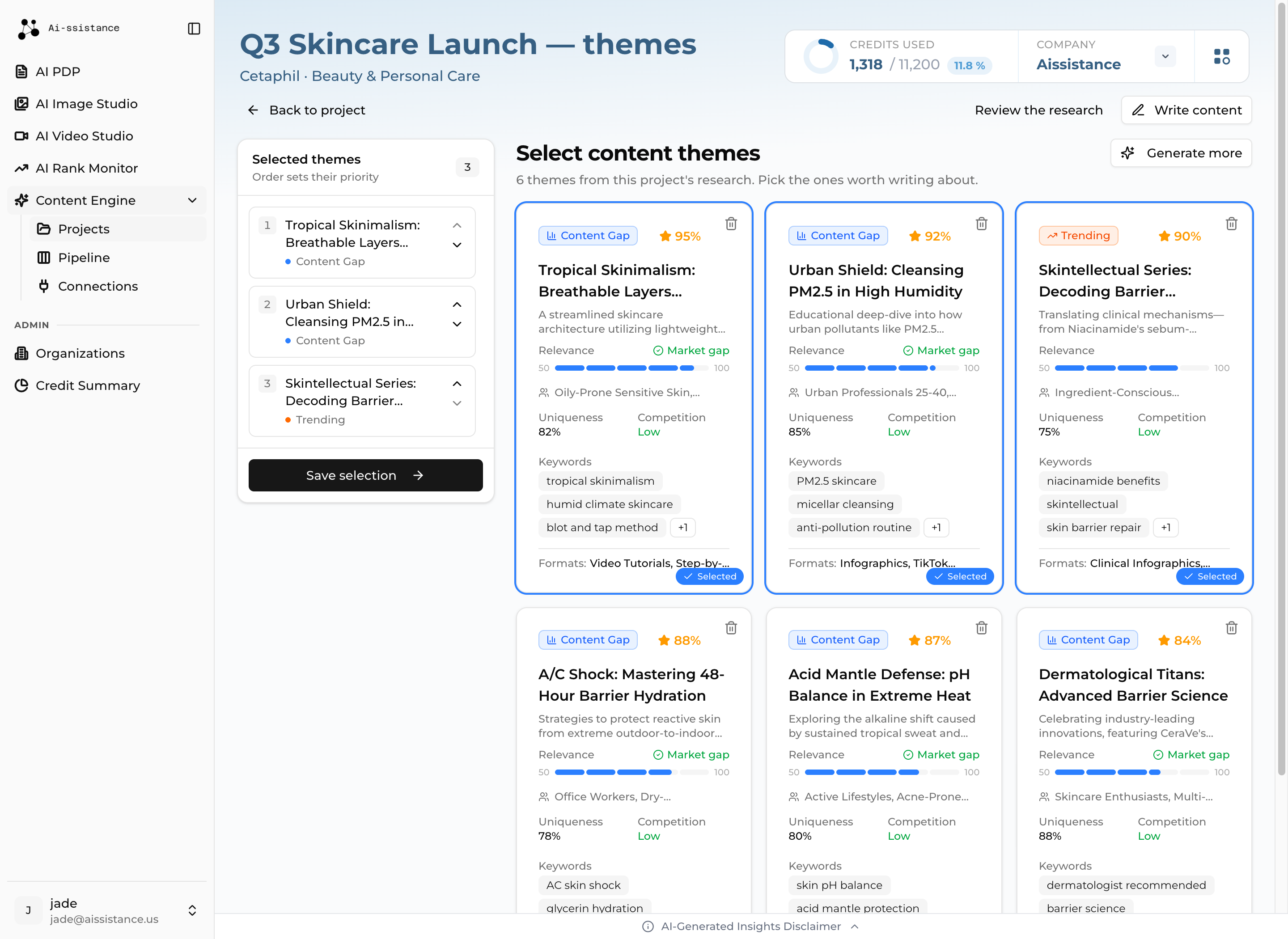Click the 88% star rating
The image size is (1288, 939).
(679, 641)
